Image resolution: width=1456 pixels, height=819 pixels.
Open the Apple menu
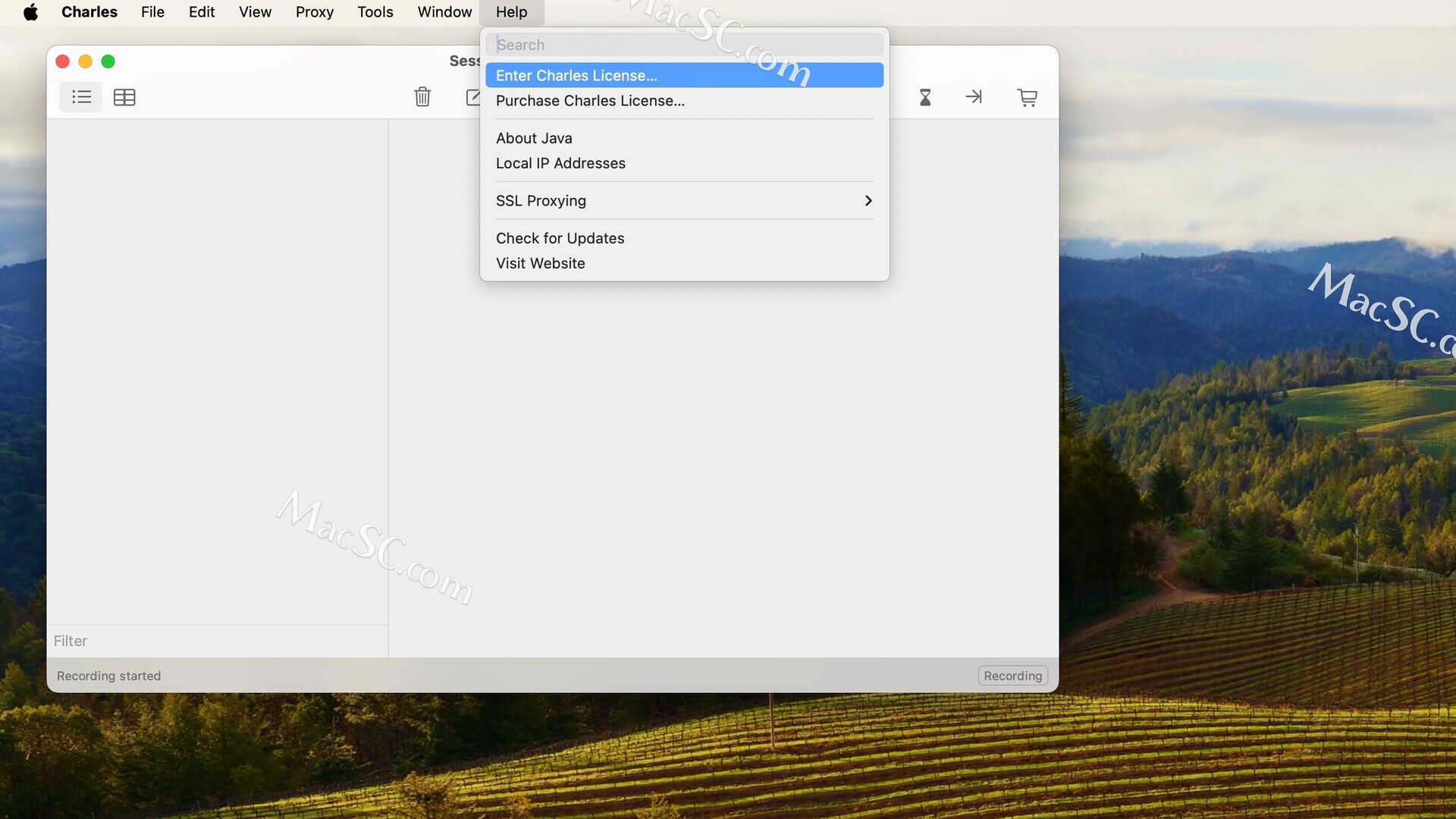click(31, 12)
